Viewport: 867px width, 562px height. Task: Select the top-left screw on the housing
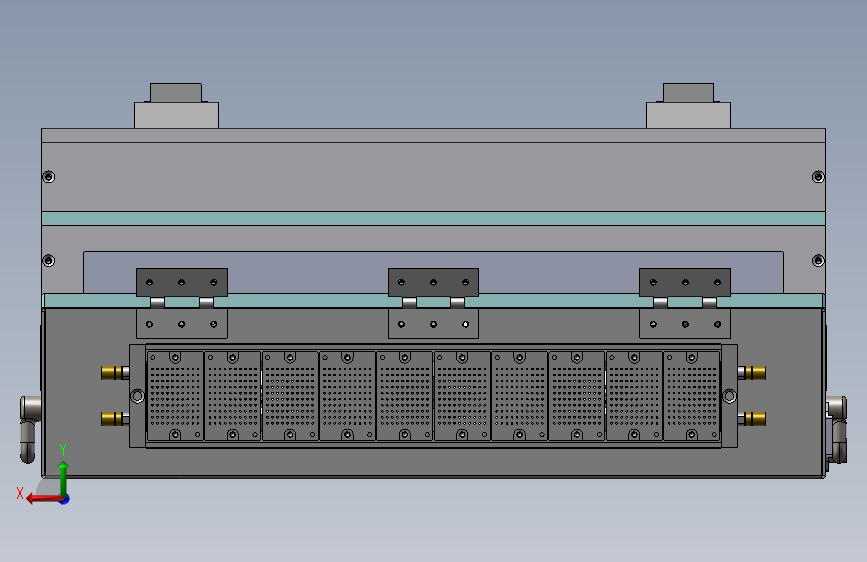coord(49,177)
